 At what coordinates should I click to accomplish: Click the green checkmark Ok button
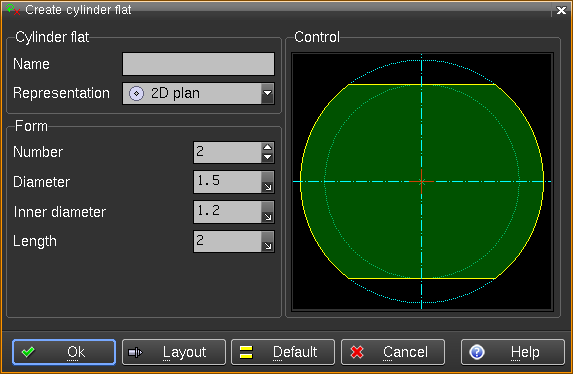[x=64, y=352]
